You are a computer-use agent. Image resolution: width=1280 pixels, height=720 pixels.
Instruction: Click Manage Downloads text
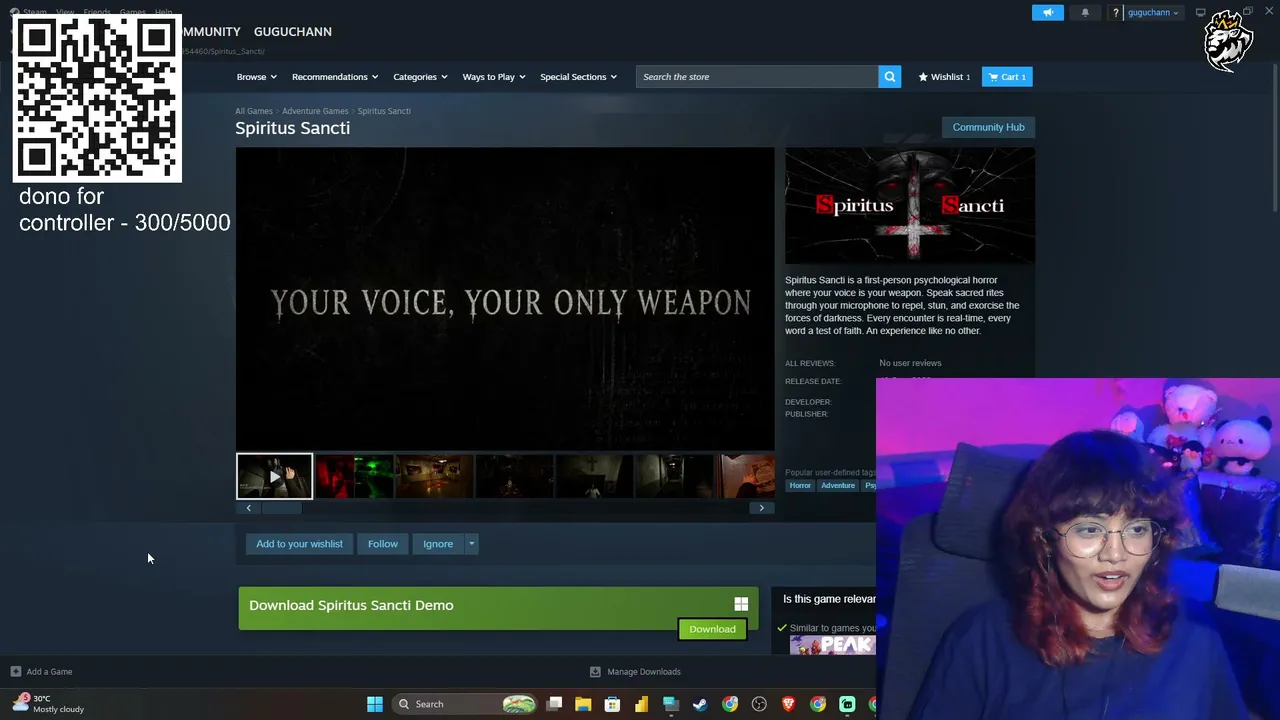pos(644,672)
